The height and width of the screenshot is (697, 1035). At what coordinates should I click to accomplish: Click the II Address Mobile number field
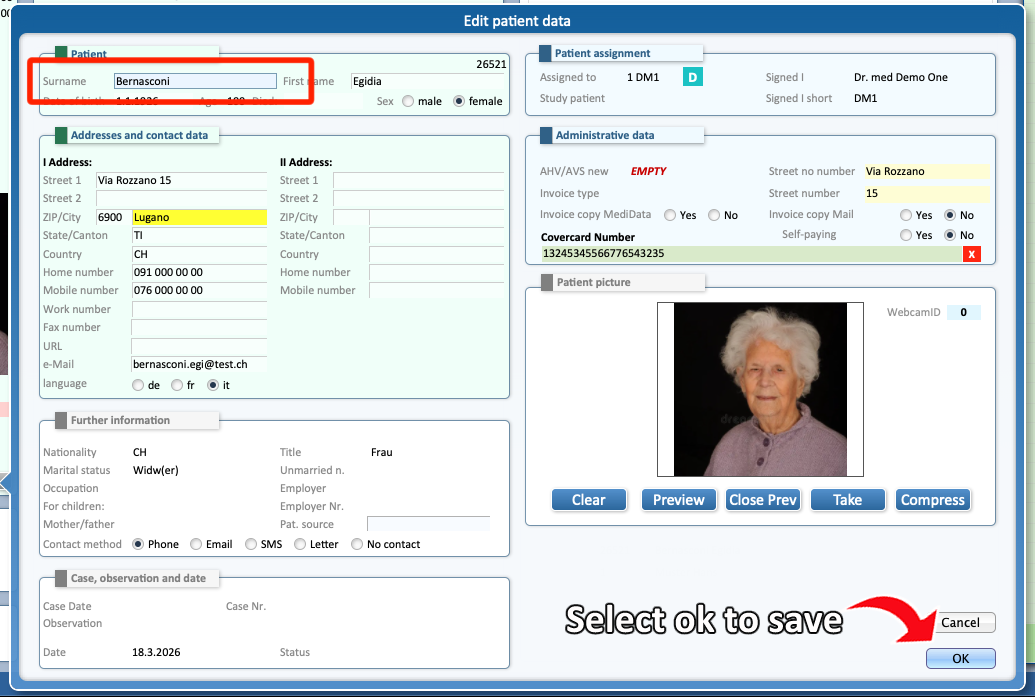[x=436, y=290]
